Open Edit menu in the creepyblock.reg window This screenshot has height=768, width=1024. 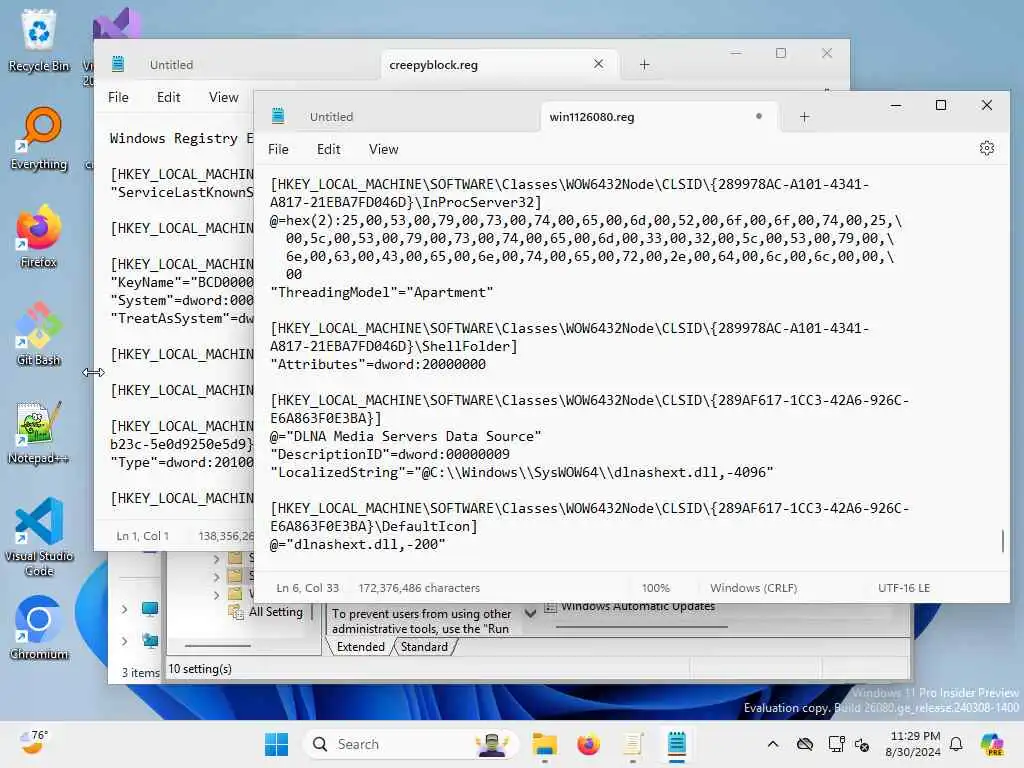coord(168,97)
